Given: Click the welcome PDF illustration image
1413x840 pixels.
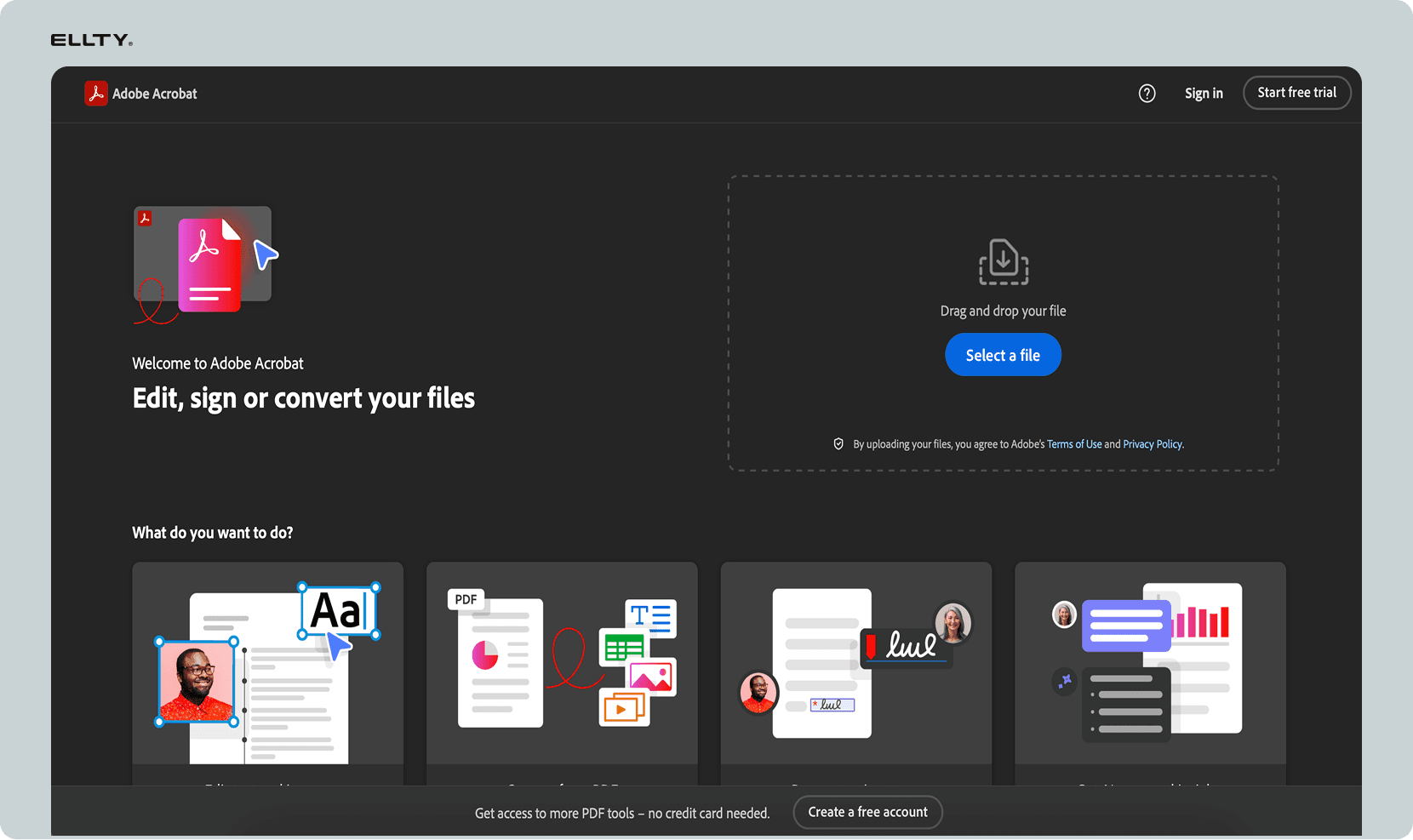Looking at the screenshot, I should pos(206,265).
